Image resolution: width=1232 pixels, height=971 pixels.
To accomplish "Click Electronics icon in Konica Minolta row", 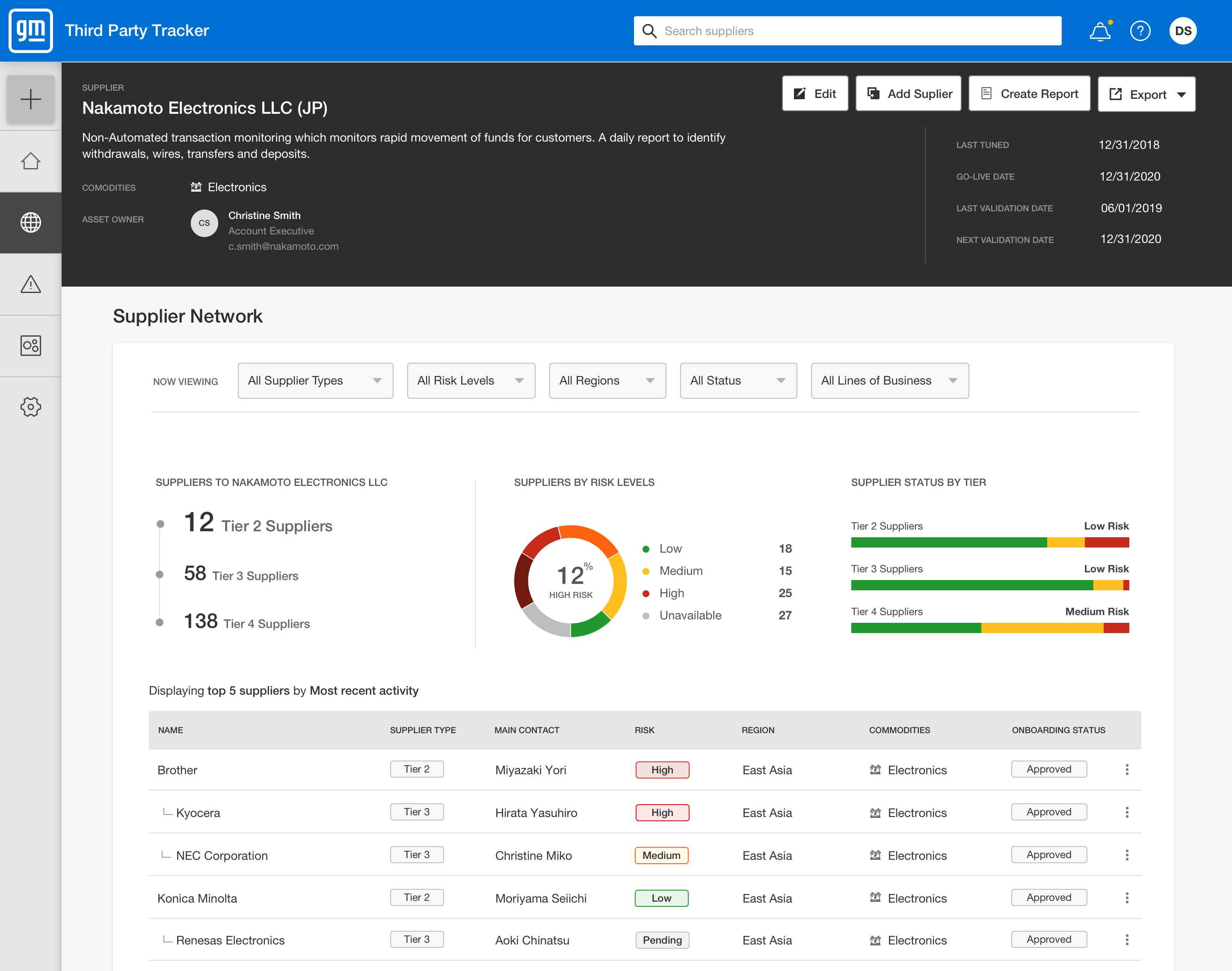I will (875, 897).
